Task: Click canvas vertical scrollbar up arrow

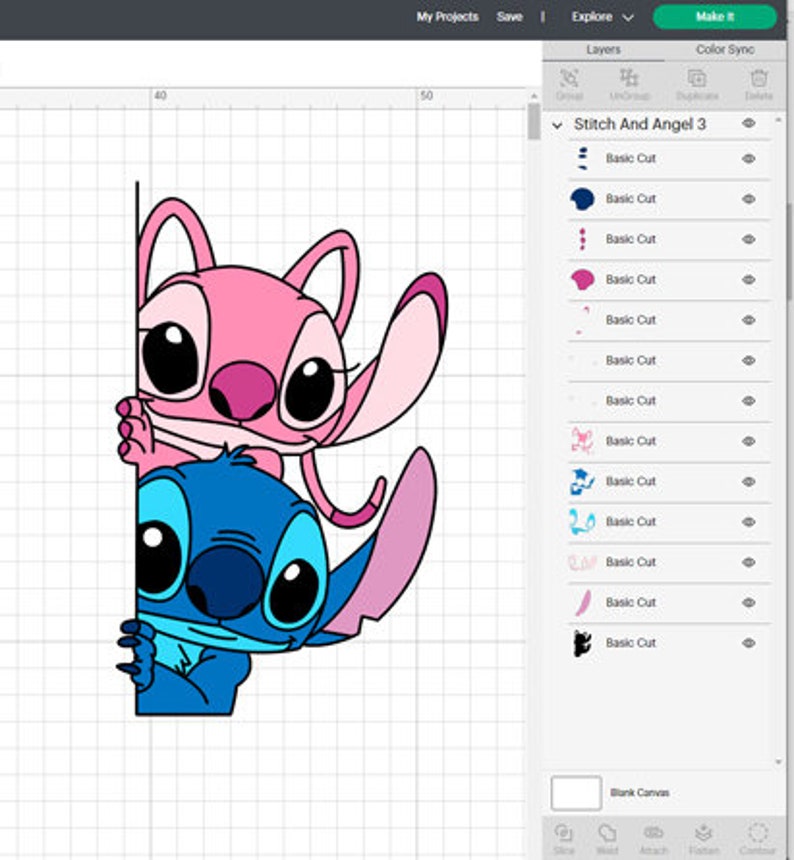Action: [534, 95]
